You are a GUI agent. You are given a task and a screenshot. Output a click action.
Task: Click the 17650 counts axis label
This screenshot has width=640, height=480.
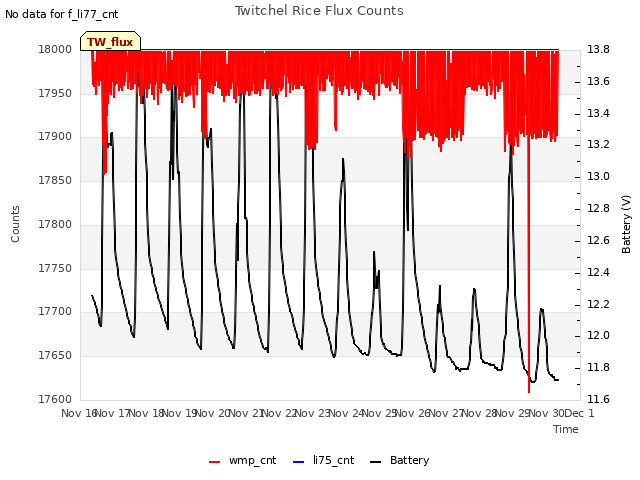point(55,356)
